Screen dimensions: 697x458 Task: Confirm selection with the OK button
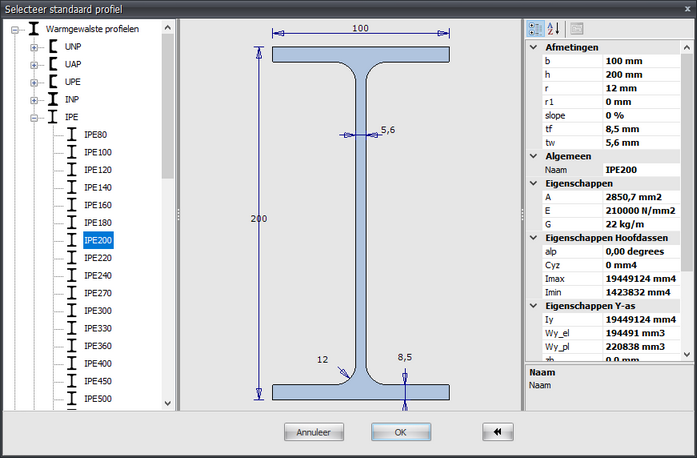pyautogui.click(x=401, y=432)
